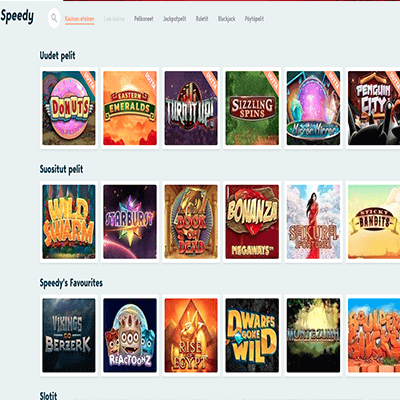The image size is (400, 400).
Task: Launch the Penguin City game
Action: (374, 108)
